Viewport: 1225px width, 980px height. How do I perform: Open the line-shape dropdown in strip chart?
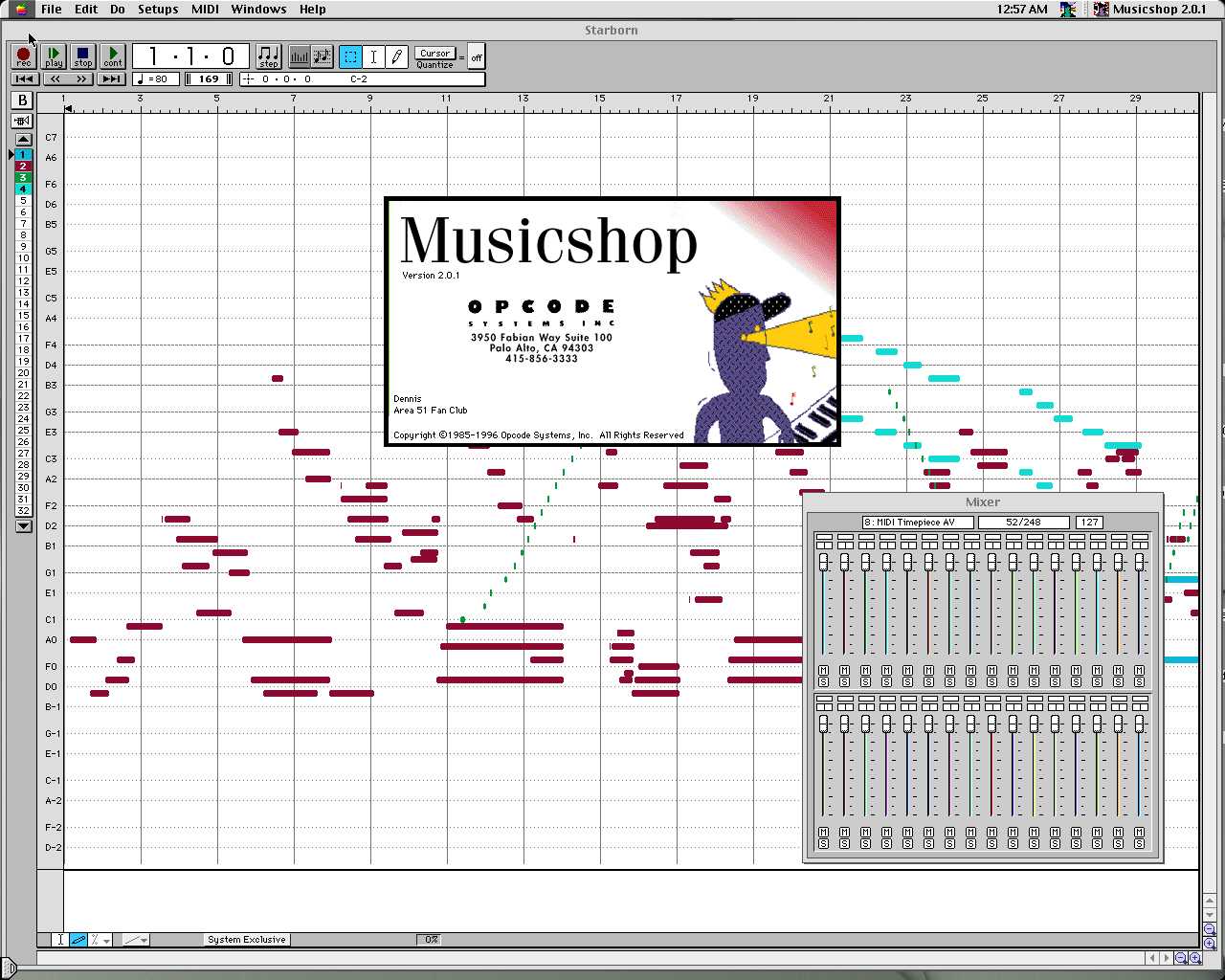coord(136,940)
